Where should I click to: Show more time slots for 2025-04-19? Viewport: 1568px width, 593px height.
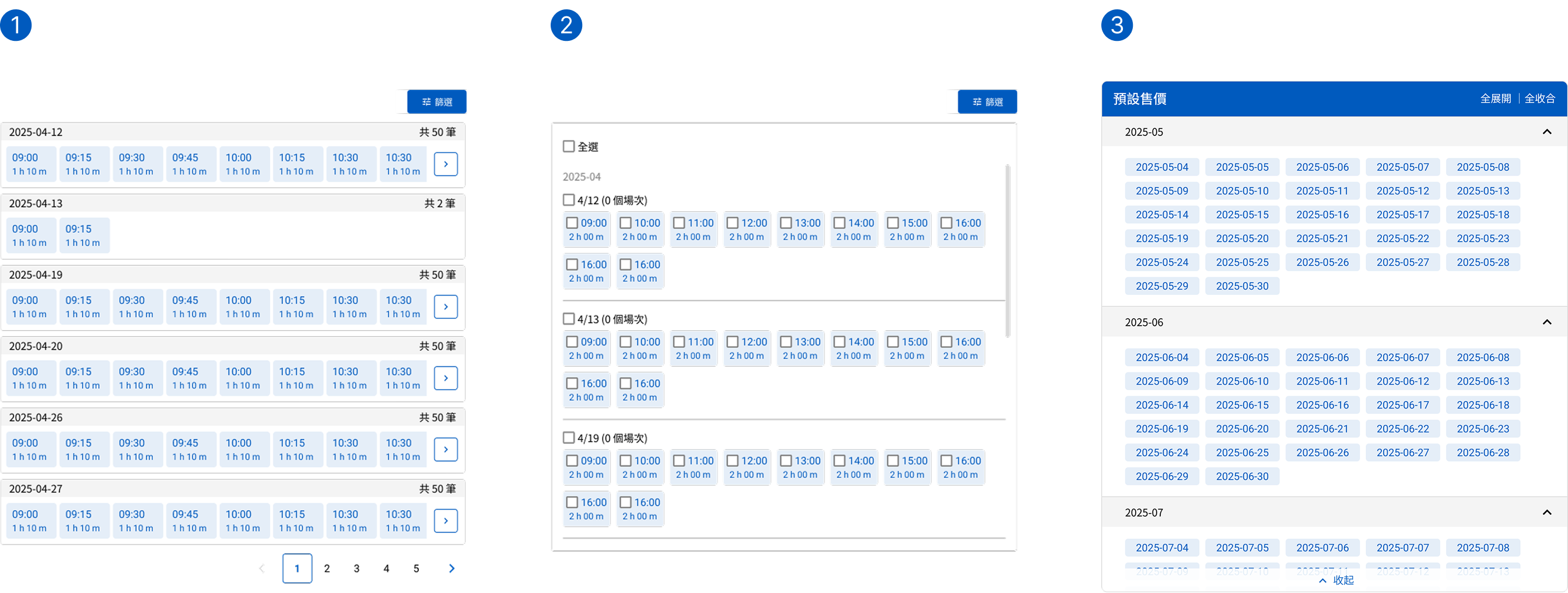pos(446,307)
